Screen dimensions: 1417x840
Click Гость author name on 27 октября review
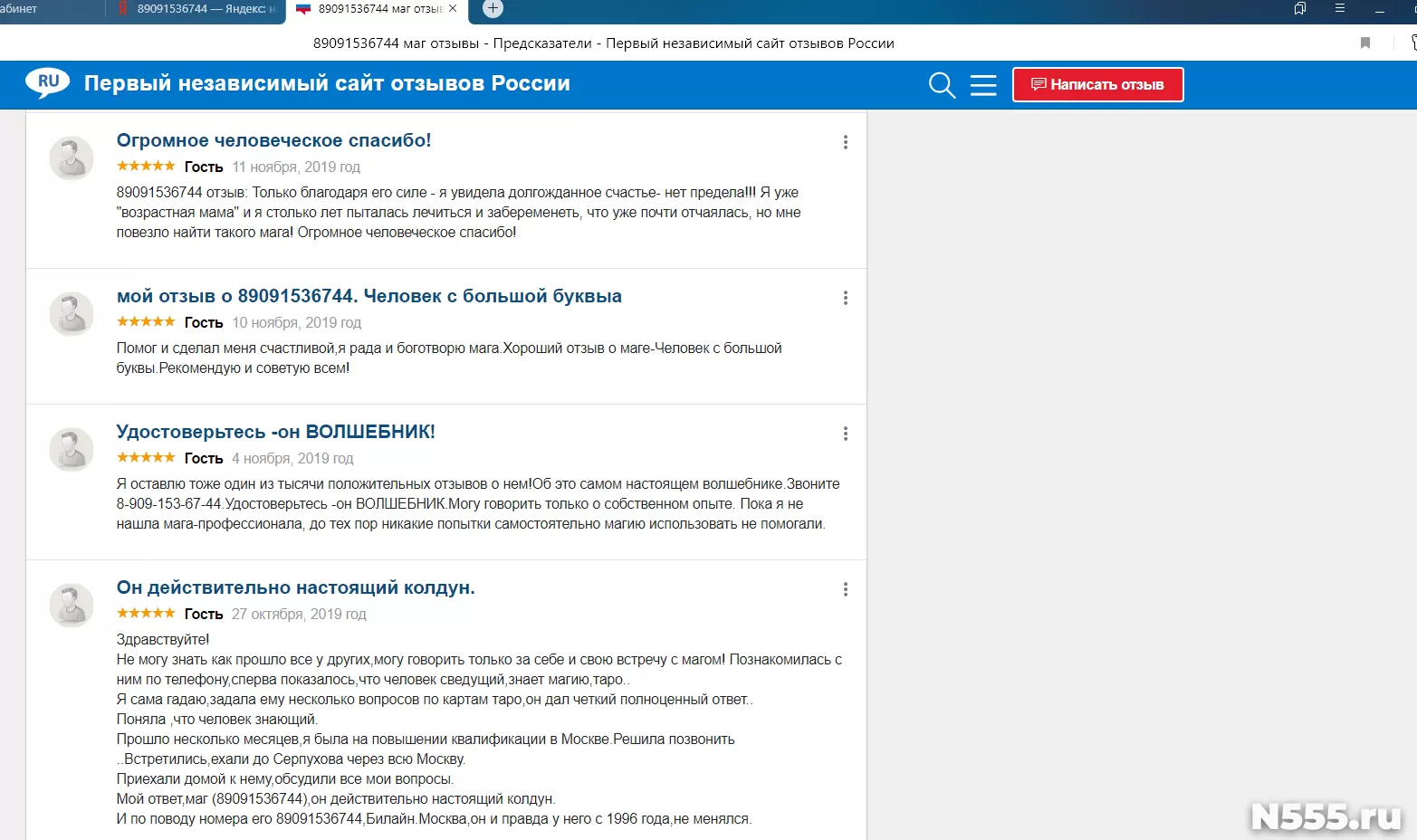[x=204, y=614]
